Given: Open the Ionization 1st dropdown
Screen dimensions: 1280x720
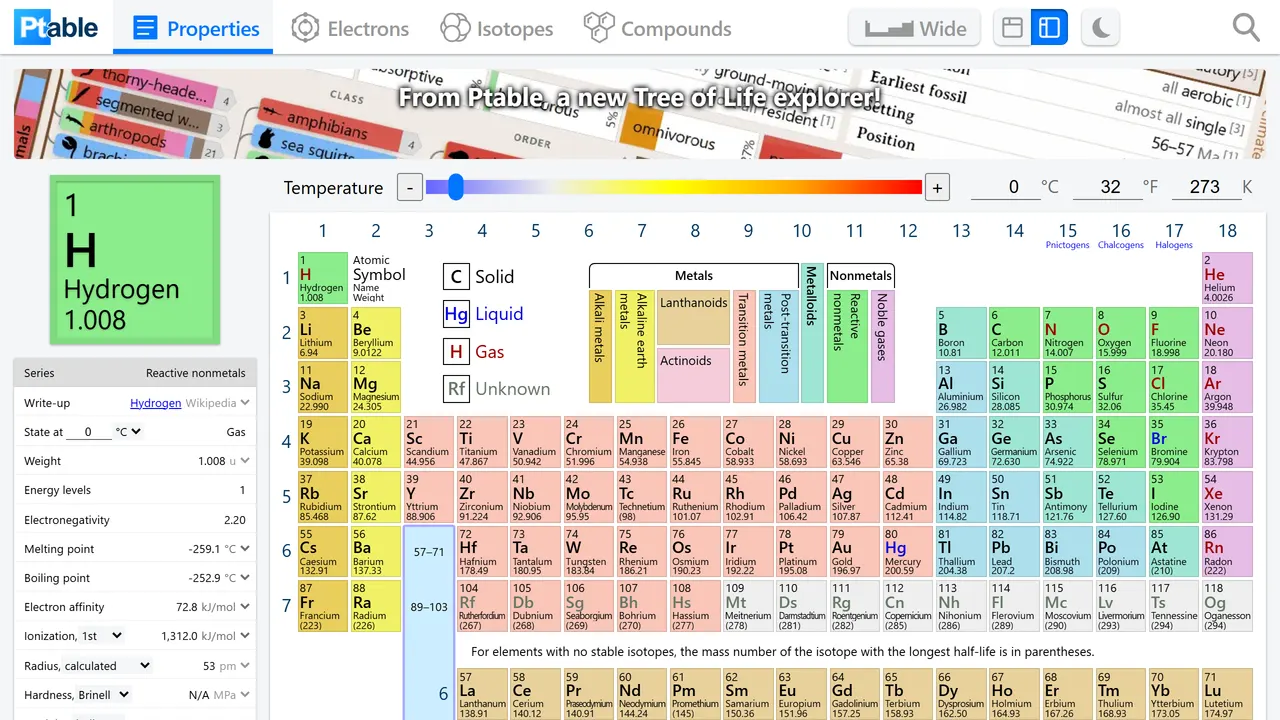Looking at the screenshot, I should coord(103,636).
